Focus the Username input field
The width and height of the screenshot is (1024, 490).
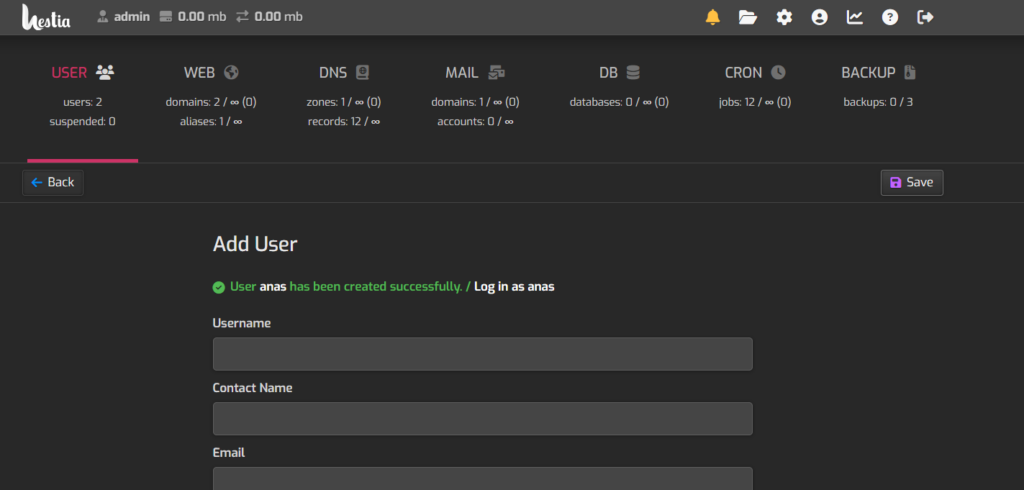483,354
